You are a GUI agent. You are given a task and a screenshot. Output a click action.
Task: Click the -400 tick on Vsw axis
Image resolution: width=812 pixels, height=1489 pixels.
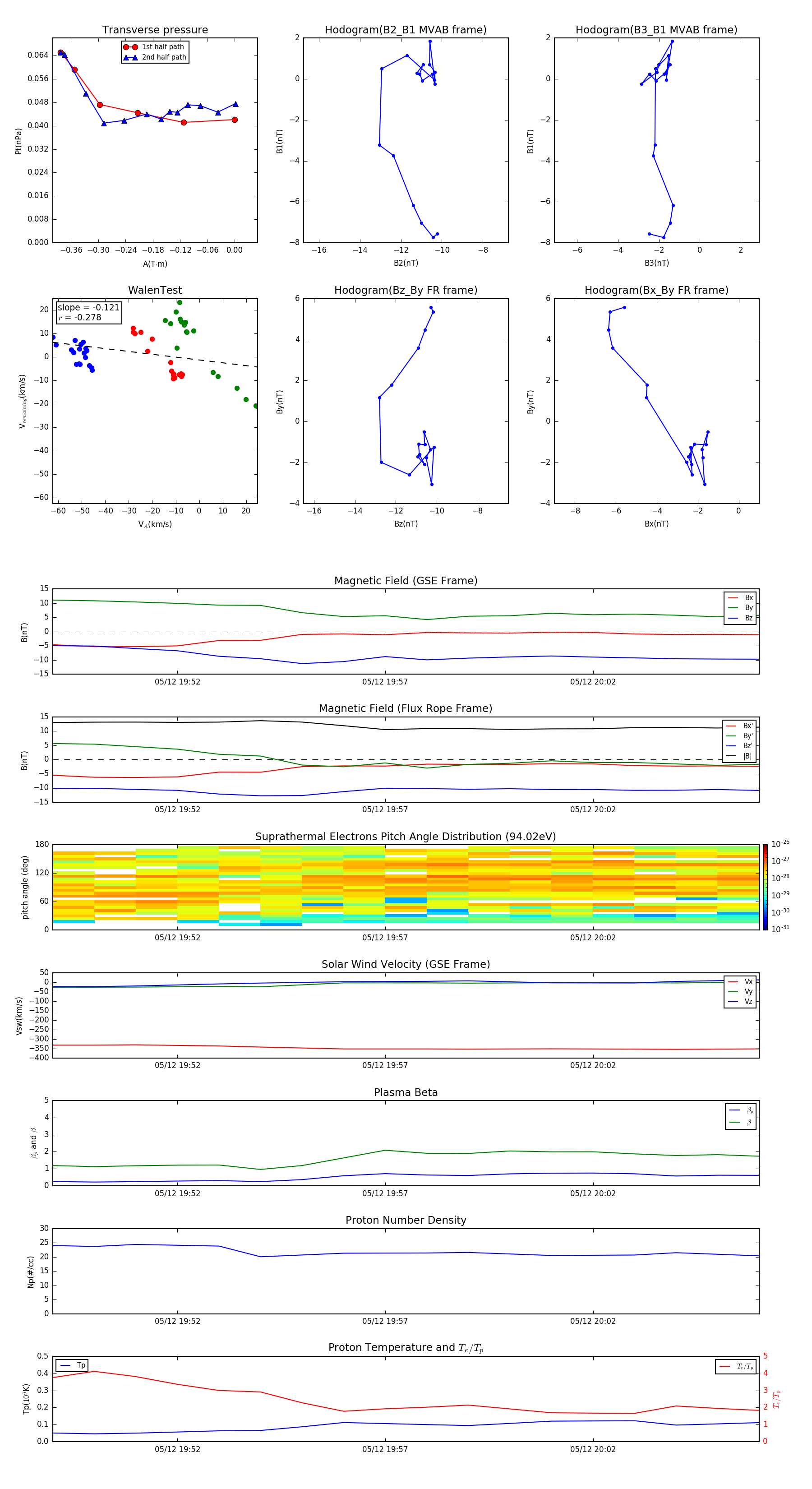pos(39,1058)
